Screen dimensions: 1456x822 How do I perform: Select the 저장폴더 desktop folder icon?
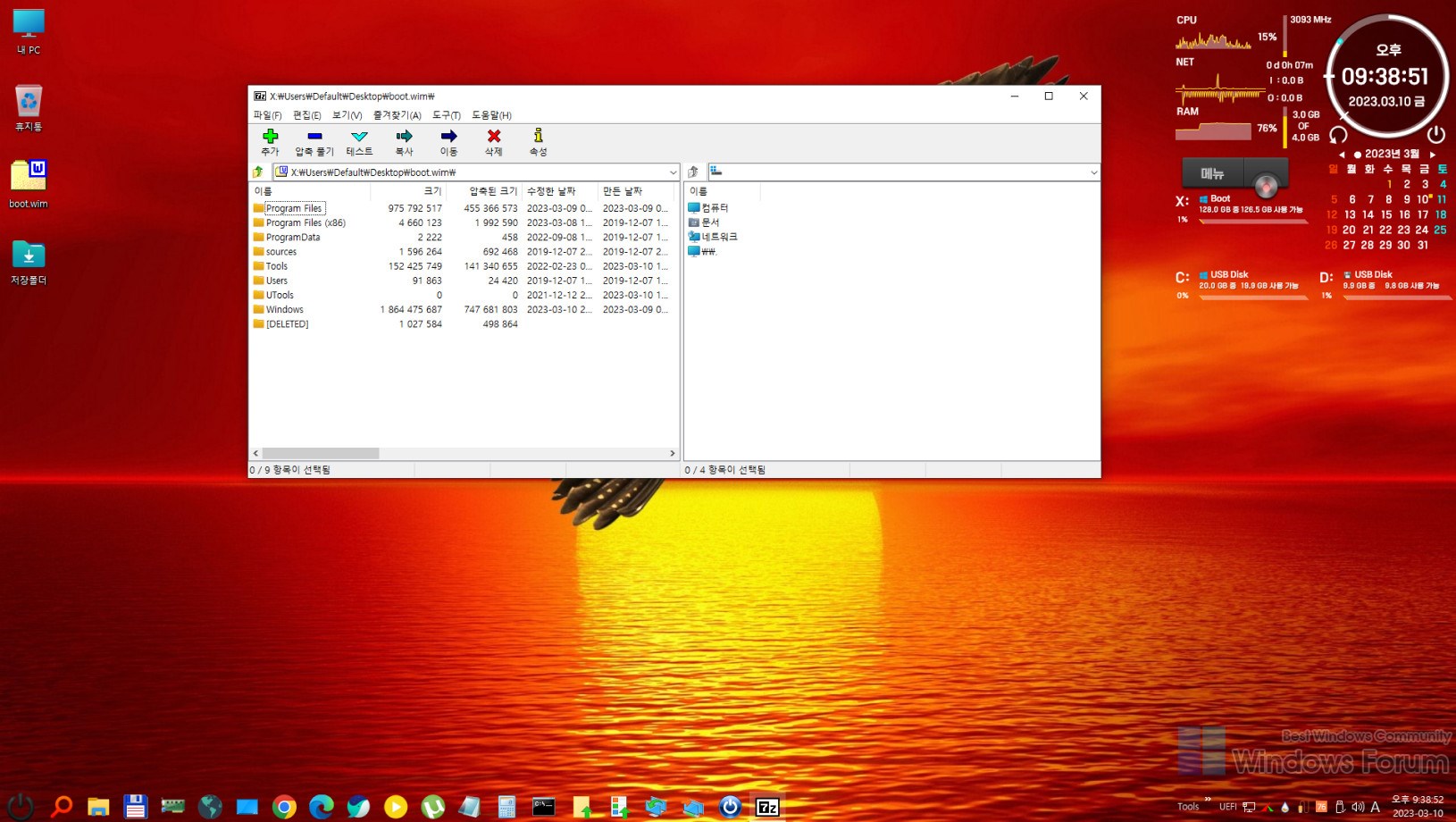coord(29,262)
